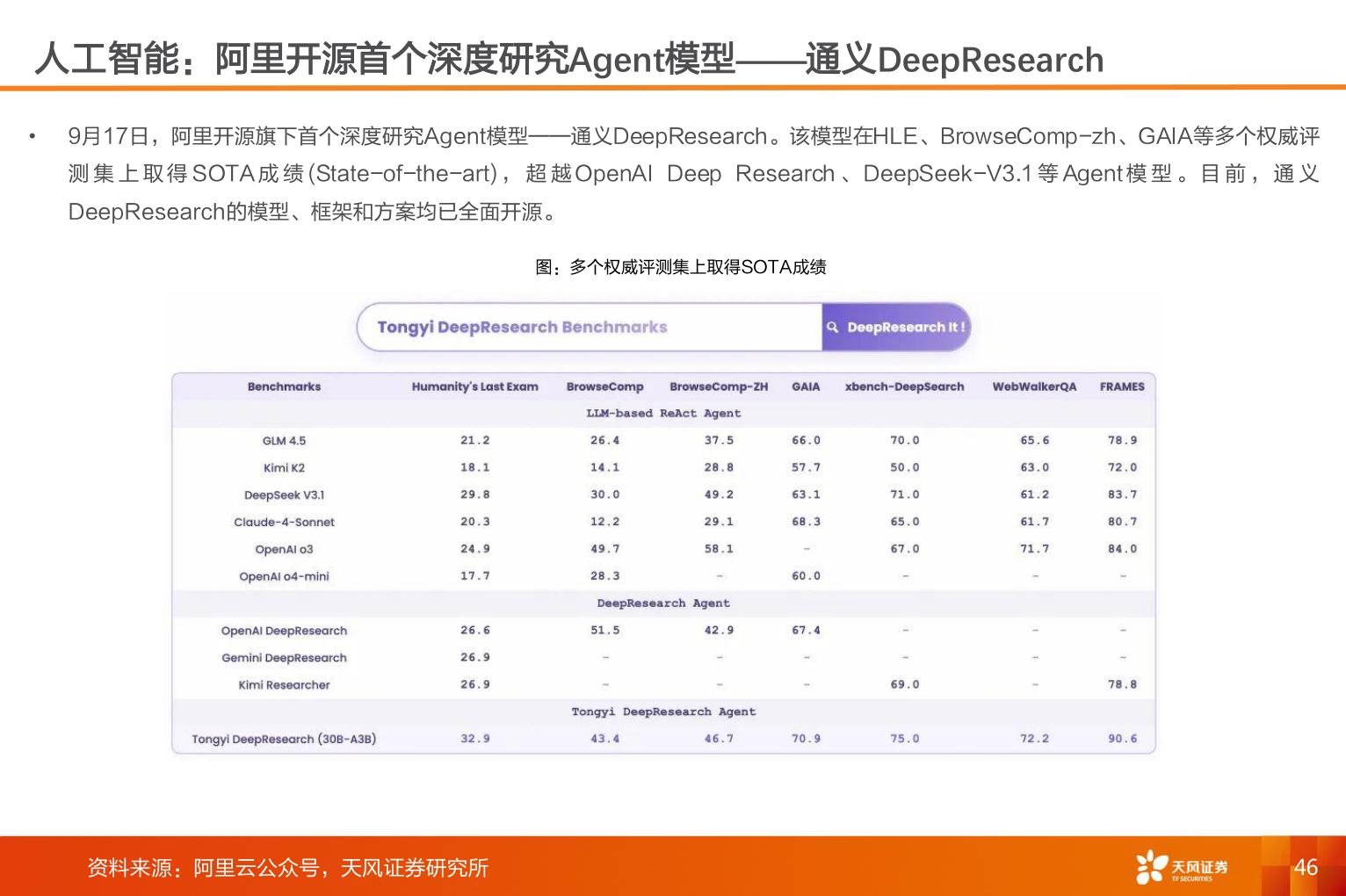Select the FRAMES column header
The width and height of the screenshot is (1346, 896).
tap(1122, 387)
